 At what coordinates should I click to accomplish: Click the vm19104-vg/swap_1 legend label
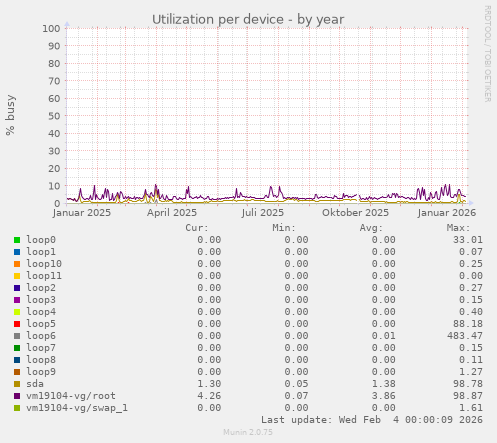tap(77, 408)
